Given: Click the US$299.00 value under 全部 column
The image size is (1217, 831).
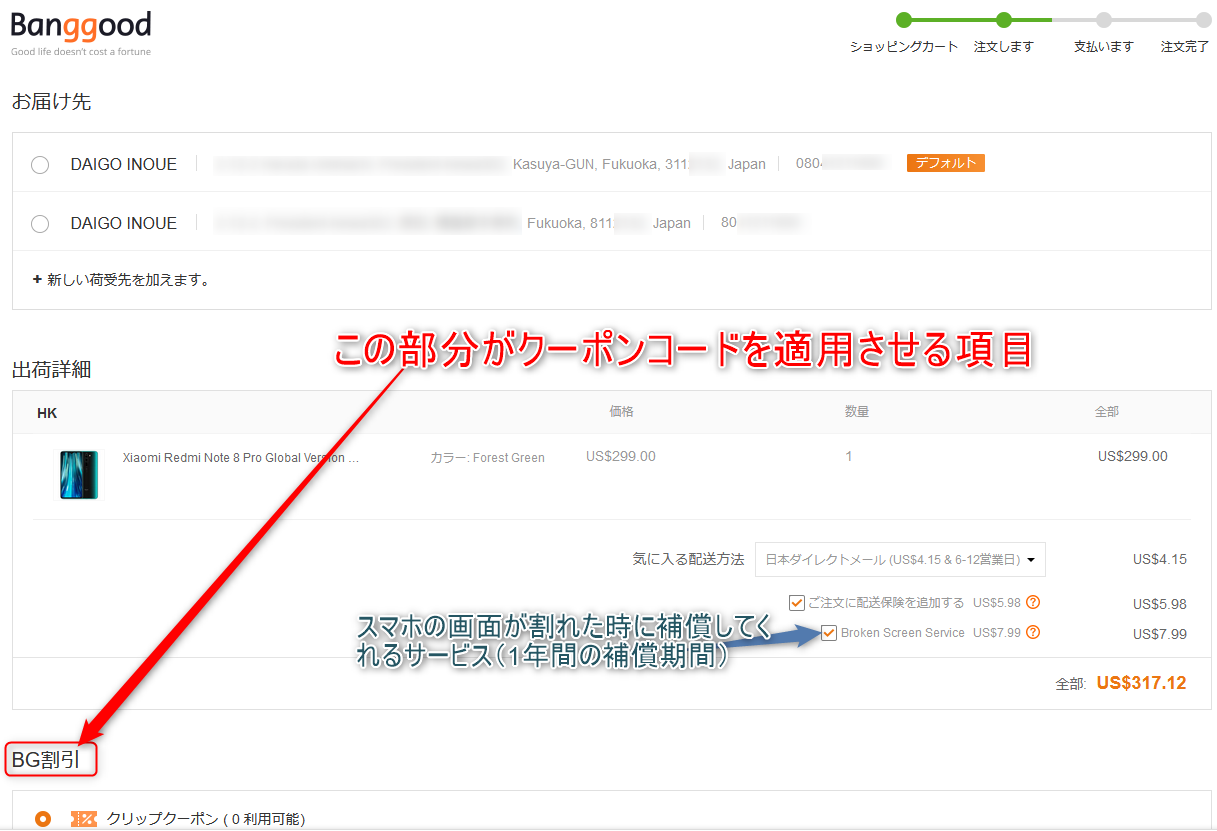Looking at the screenshot, I should tap(1132, 457).
